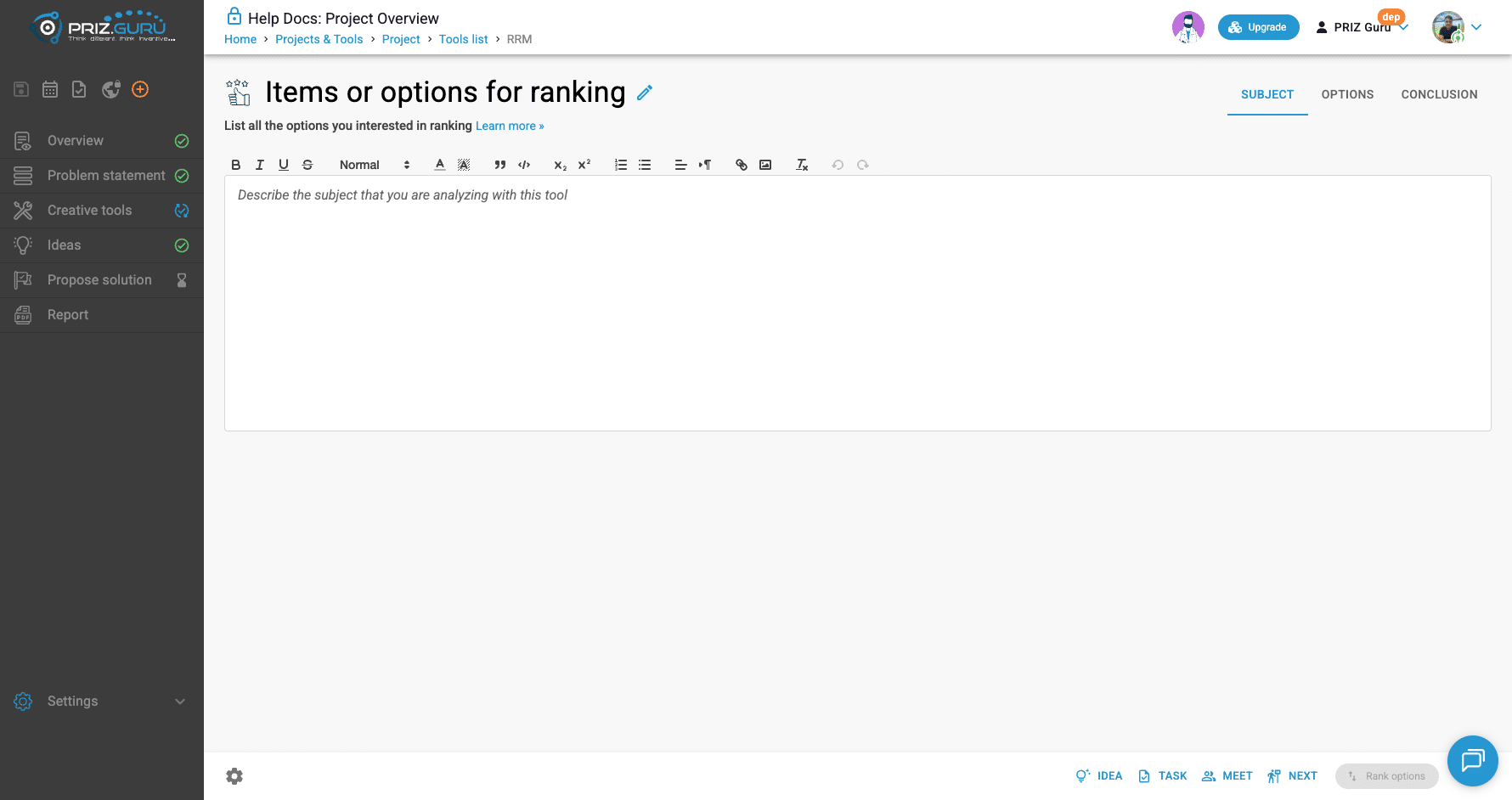The image size is (1512, 800).
Task: Expand the Settings section
Action: [102, 701]
